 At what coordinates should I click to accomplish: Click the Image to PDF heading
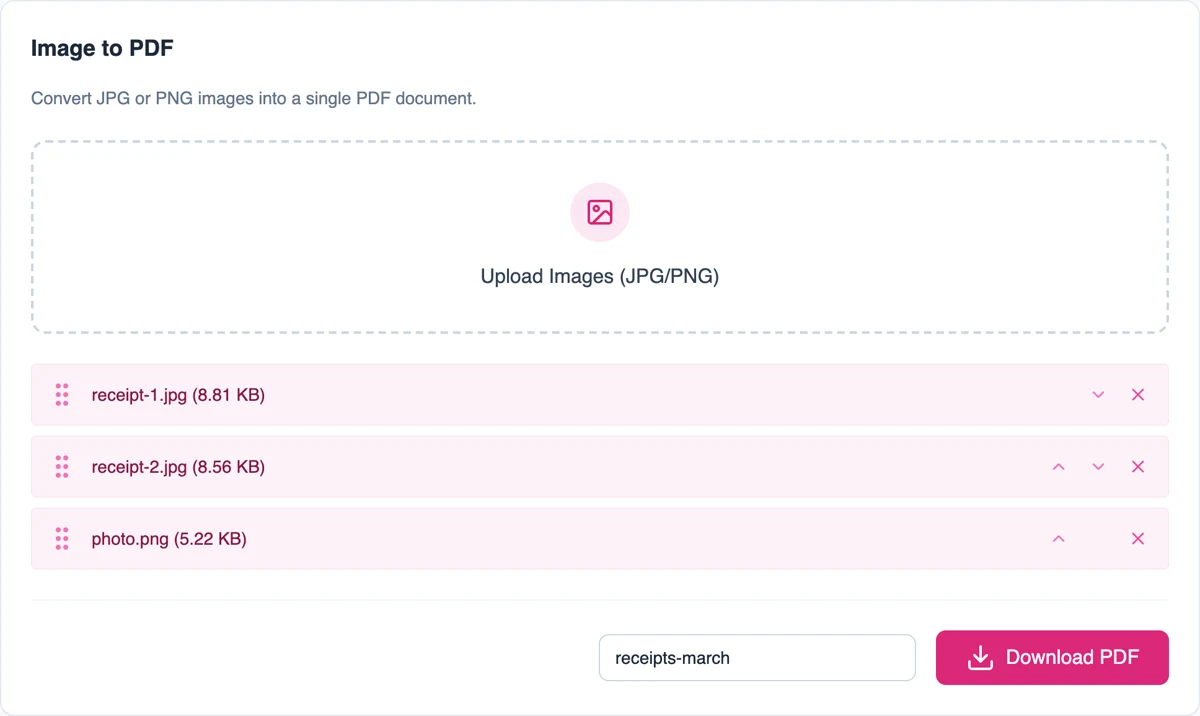[103, 48]
